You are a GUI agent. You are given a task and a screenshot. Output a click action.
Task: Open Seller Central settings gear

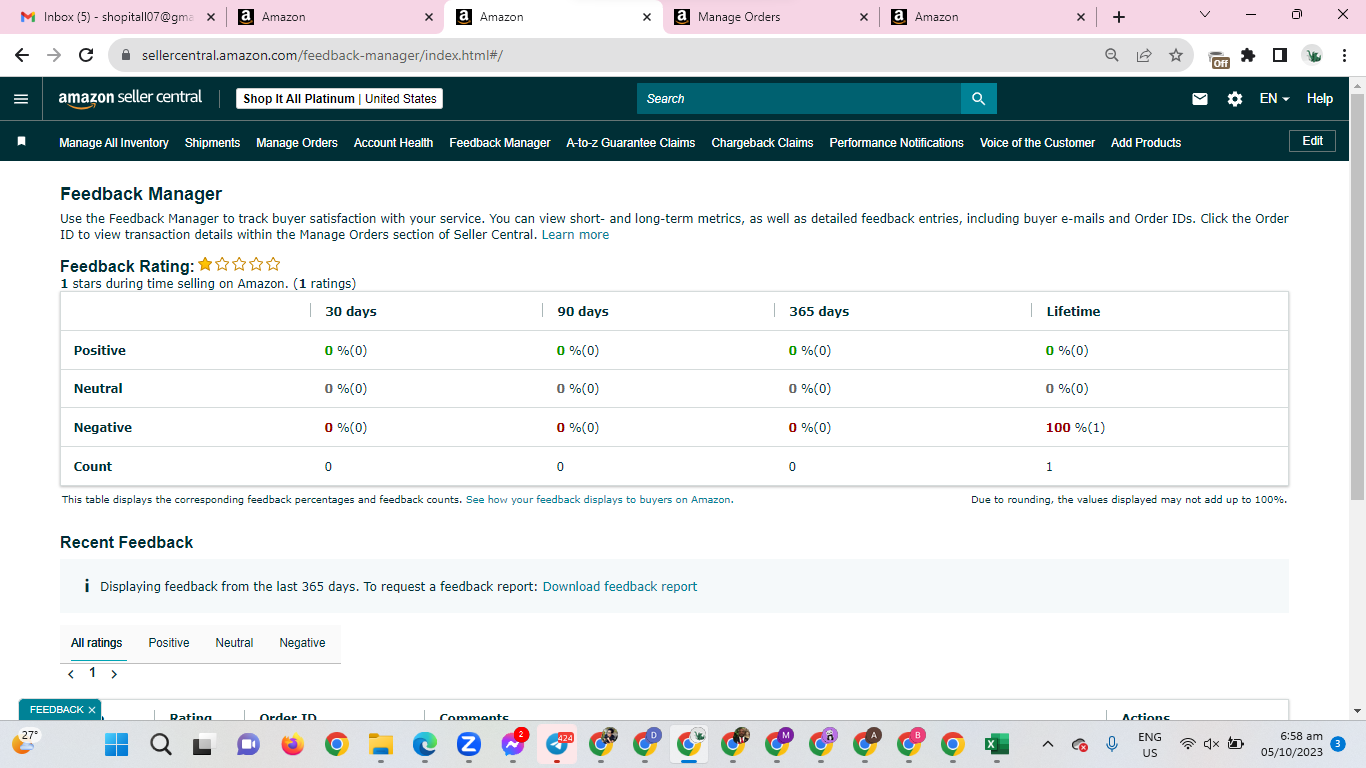tap(1235, 99)
